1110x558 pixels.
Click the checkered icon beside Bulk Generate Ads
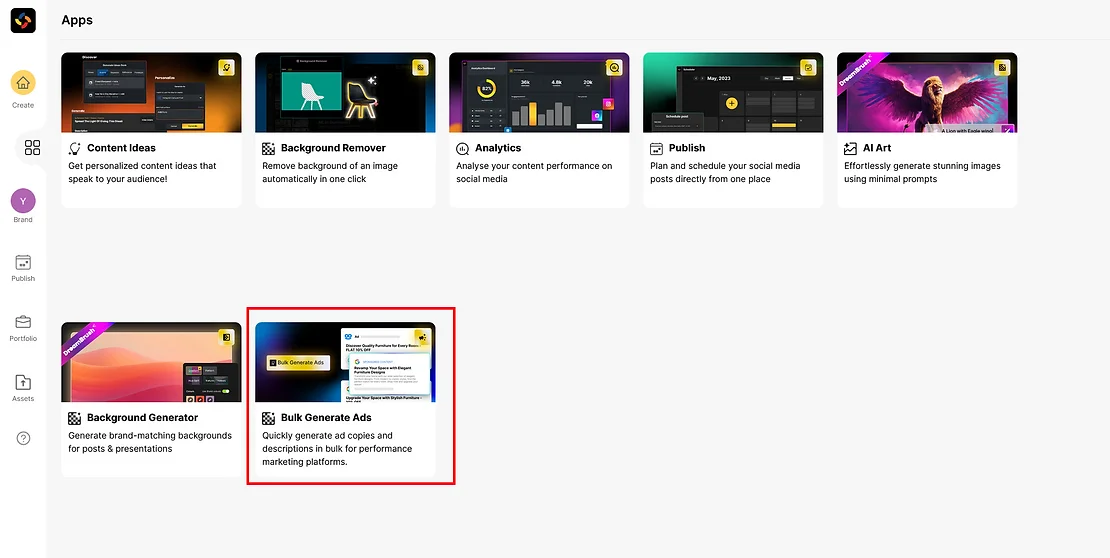click(x=268, y=418)
